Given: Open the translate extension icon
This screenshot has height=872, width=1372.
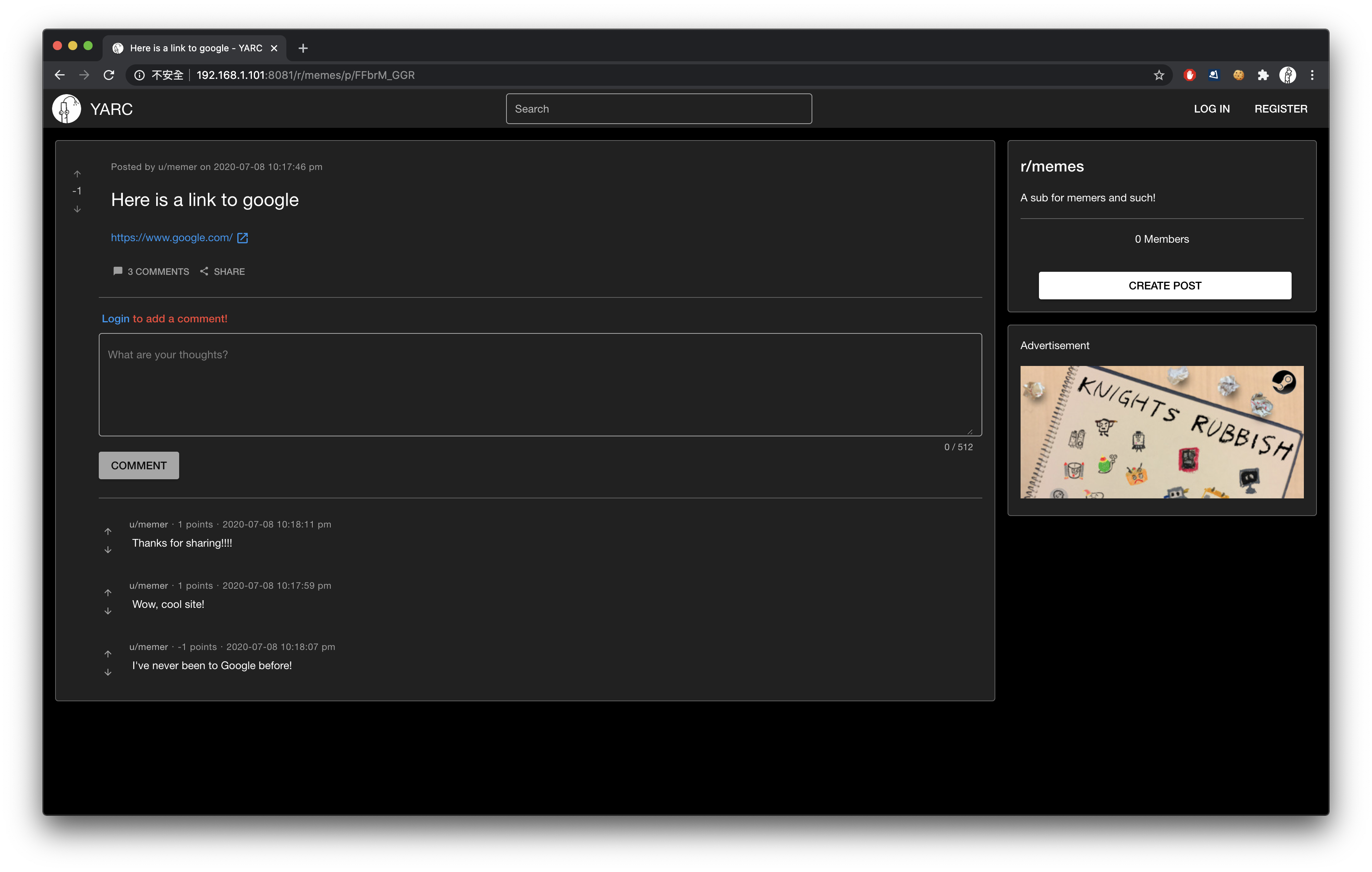Looking at the screenshot, I should coord(1214,75).
